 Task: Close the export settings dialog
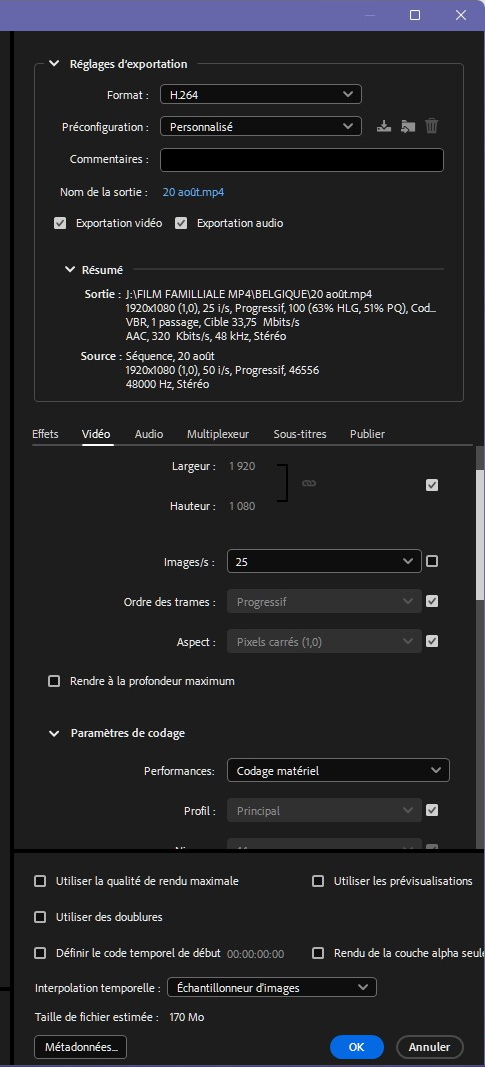[x=461, y=15]
